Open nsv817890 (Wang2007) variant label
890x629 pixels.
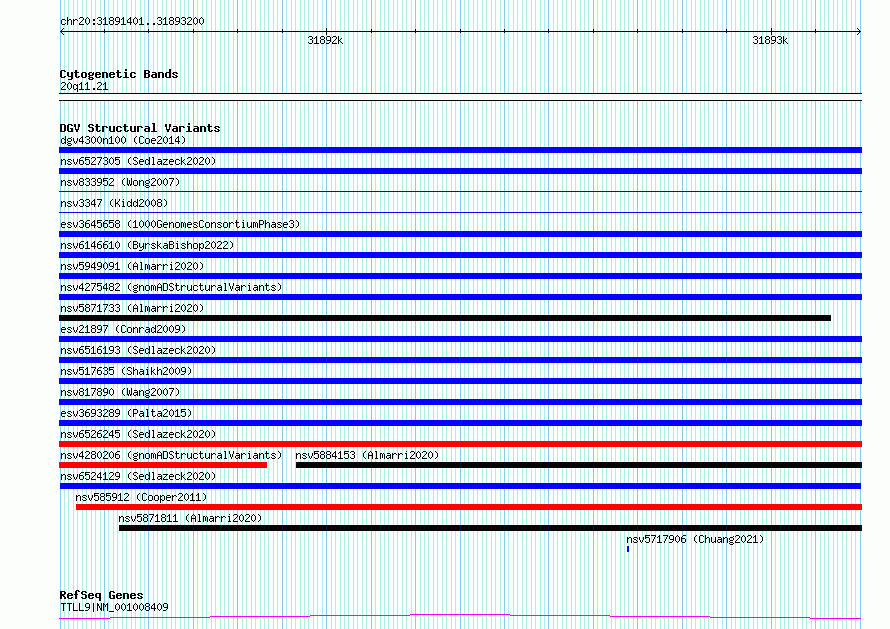click(120, 392)
